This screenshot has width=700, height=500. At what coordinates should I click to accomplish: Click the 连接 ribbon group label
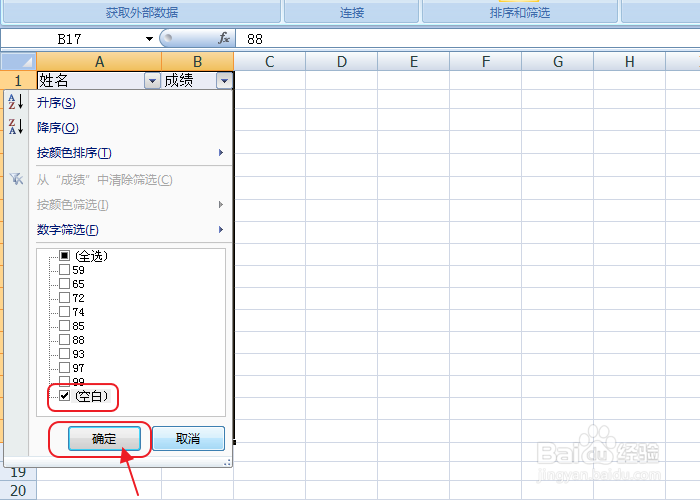point(352,12)
